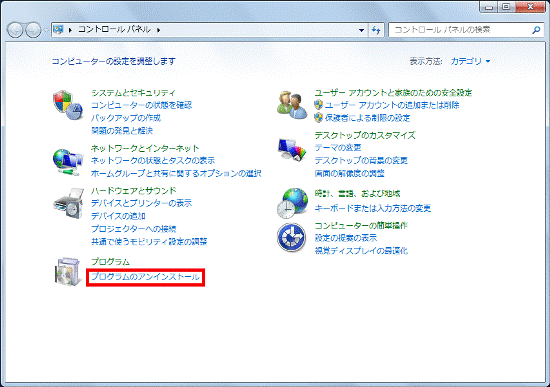Viewport: 550px width, 387px height.
Task: Open the コンピューターの簡単操作 ease of access icon
Action: (x=291, y=237)
